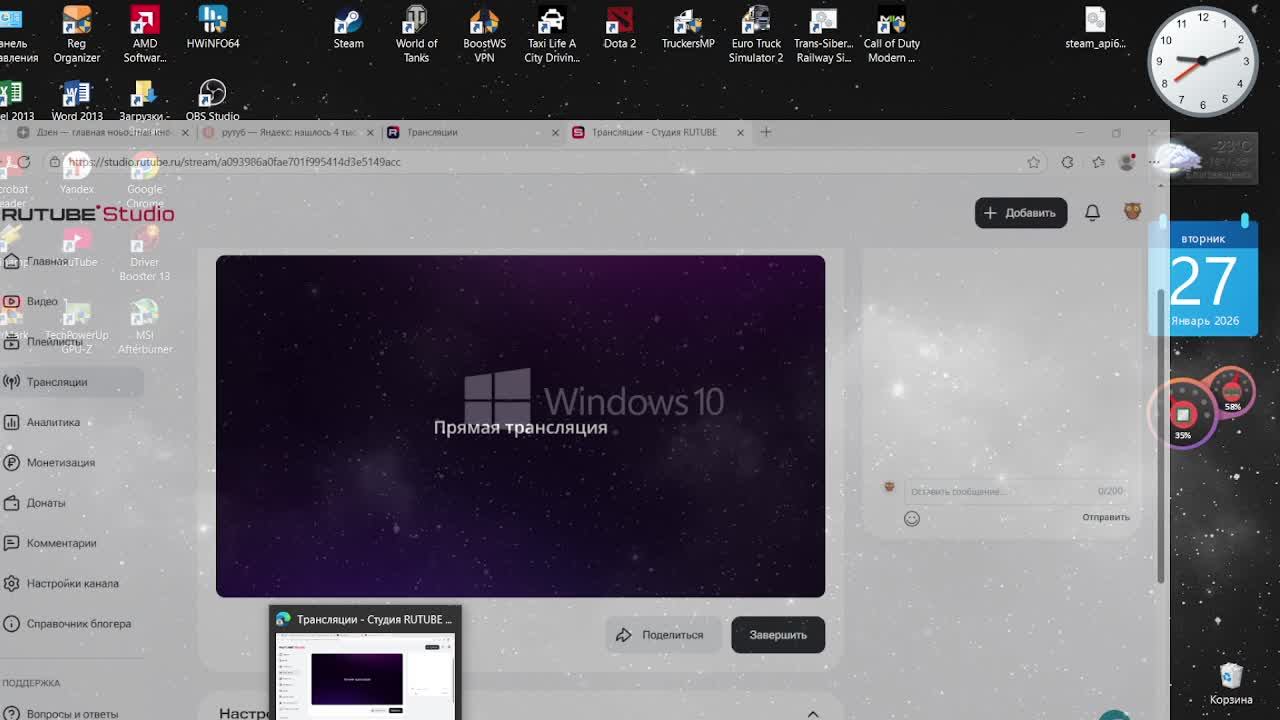Close the Дзен browser tab

[x=185, y=132]
